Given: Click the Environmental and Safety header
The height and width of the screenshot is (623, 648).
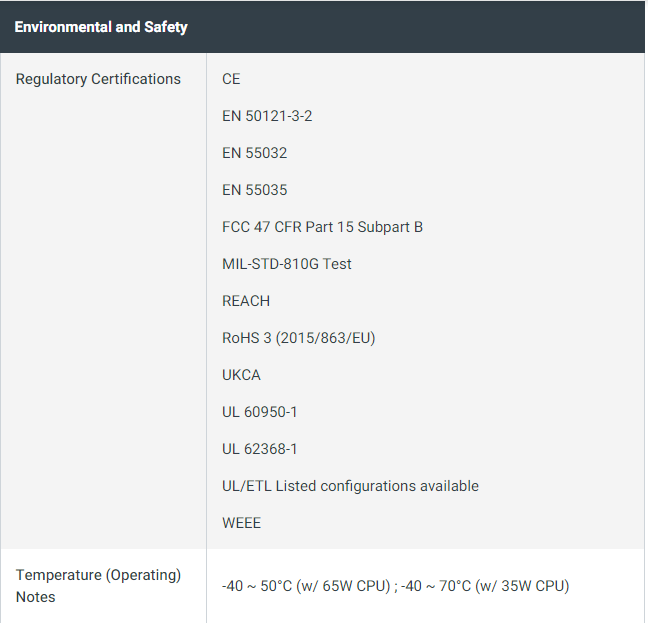Looking at the screenshot, I should [101, 27].
